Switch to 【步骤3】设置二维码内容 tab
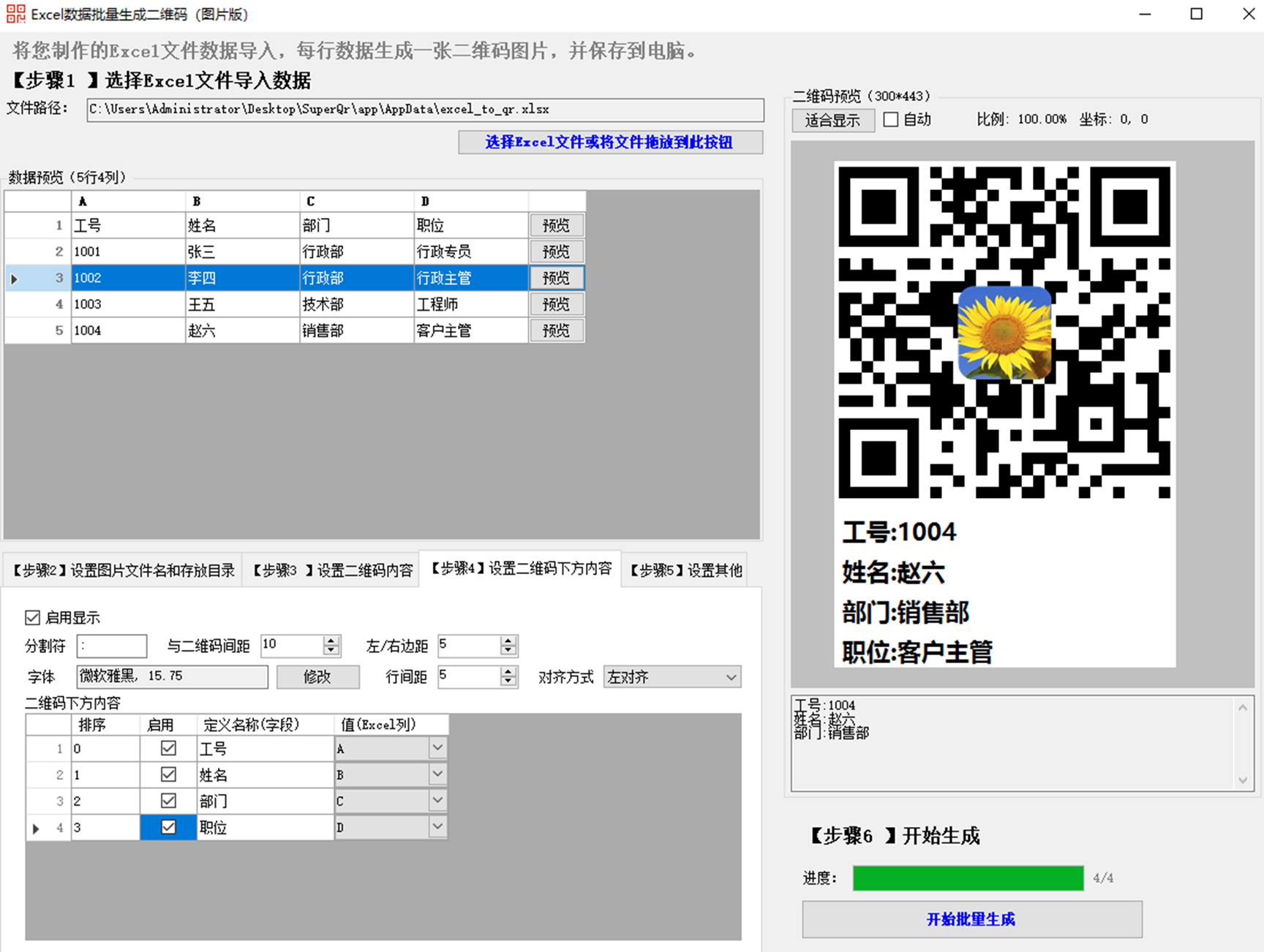This screenshot has height=952, width=1264. tap(333, 570)
